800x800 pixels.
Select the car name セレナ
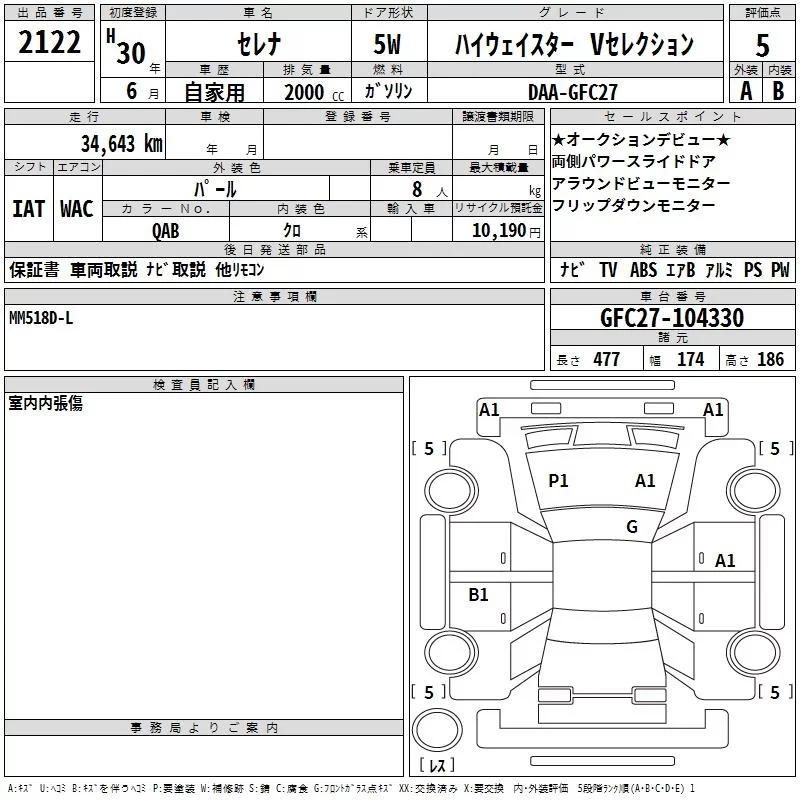tap(259, 43)
